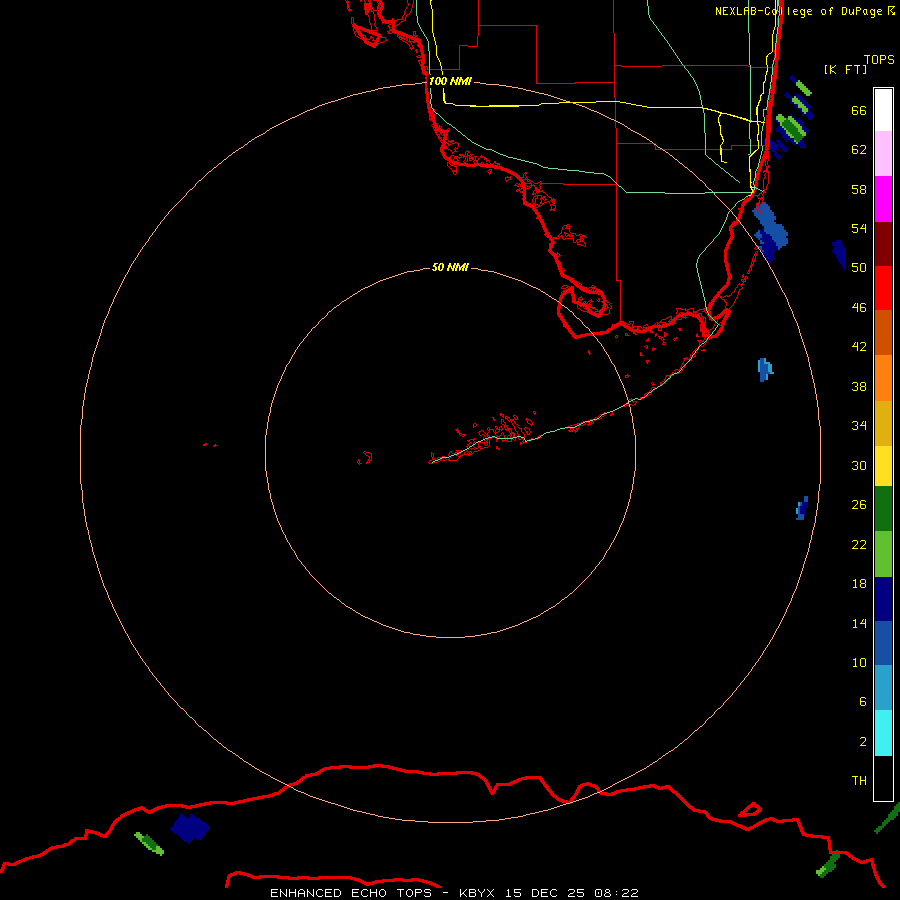Click the black TH threshold swatch
Viewport: 900px width, 900px height.
click(883, 778)
